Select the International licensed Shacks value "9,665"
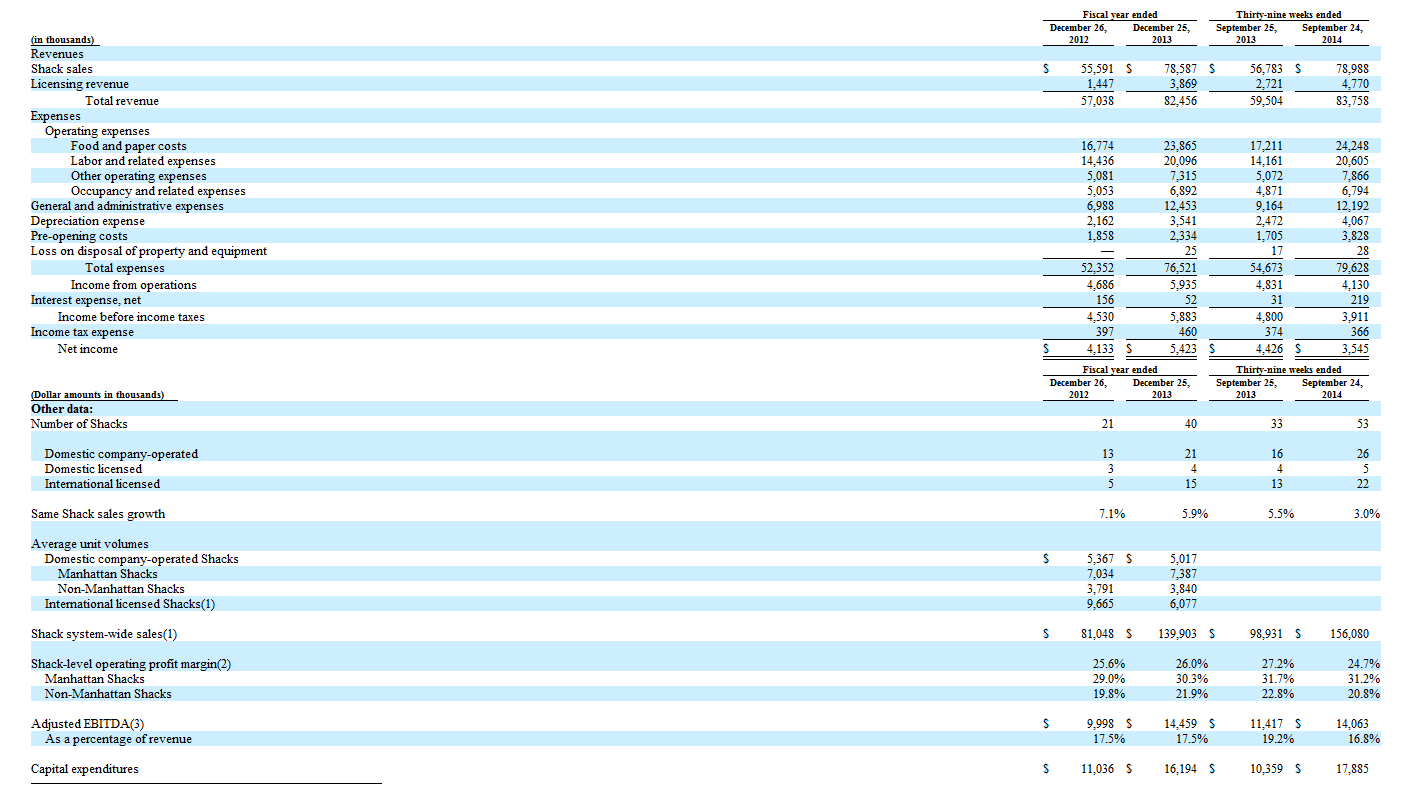This screenshot has width=1402, height=799. (1100, 604)
